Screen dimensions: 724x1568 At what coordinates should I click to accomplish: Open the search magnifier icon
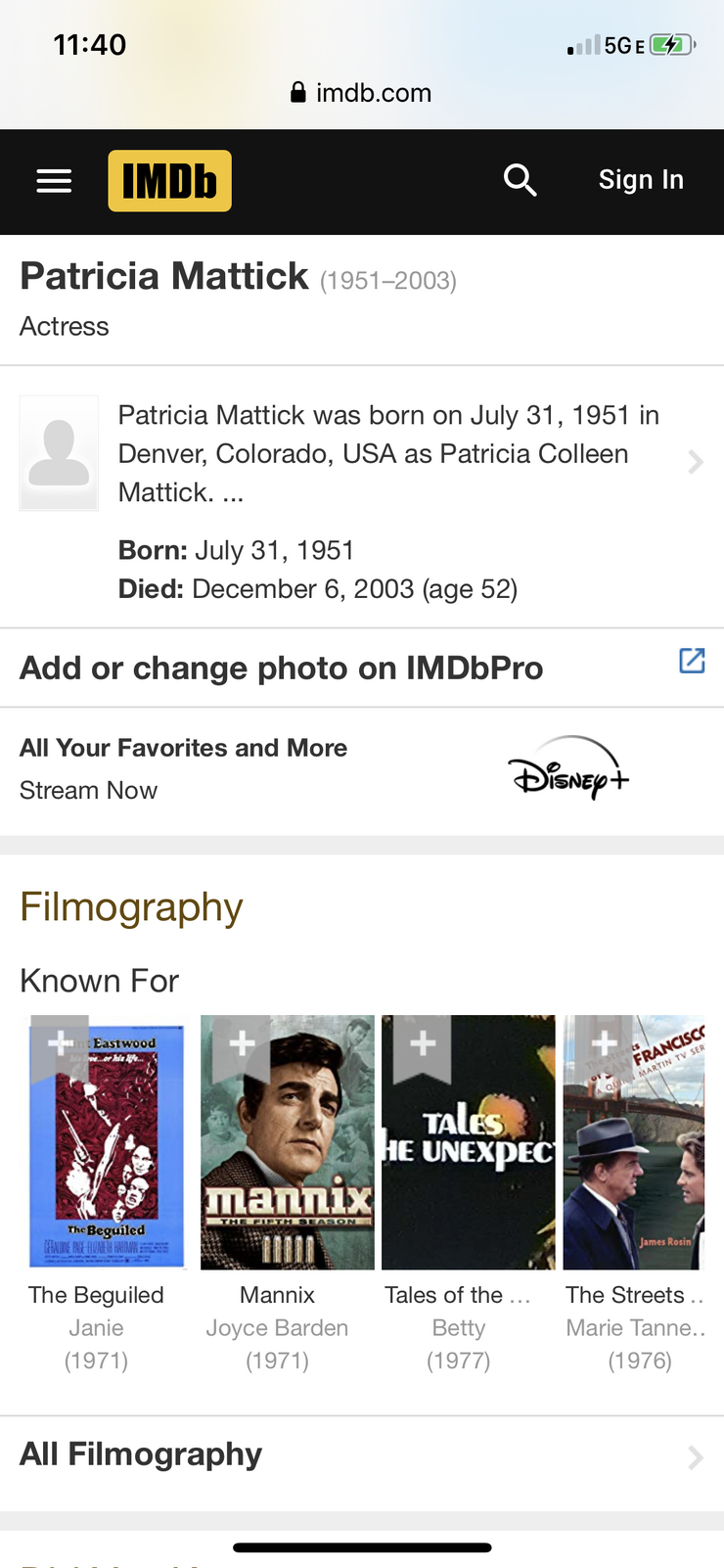[x=520, y=180]
